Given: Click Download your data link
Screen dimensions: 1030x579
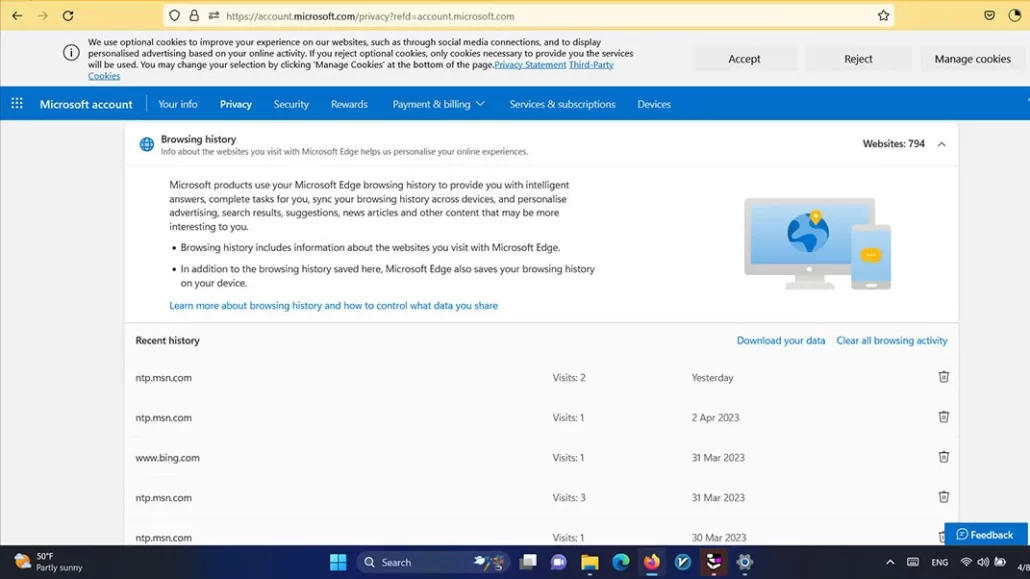Looking at the screenshot, I should pyautogui.click(x=781, y=340).
